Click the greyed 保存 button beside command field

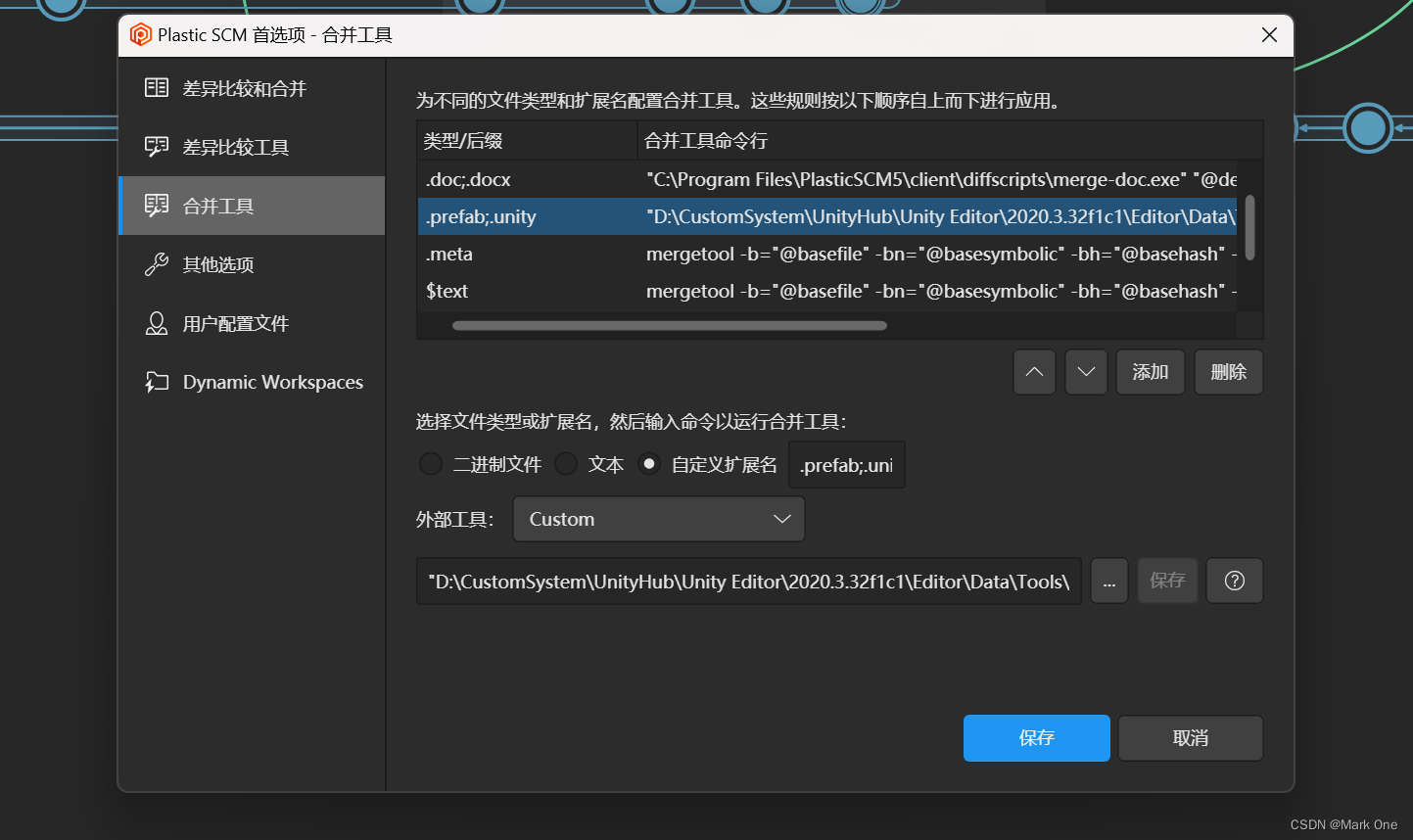pyautogui.click(x=1167, y=581)
